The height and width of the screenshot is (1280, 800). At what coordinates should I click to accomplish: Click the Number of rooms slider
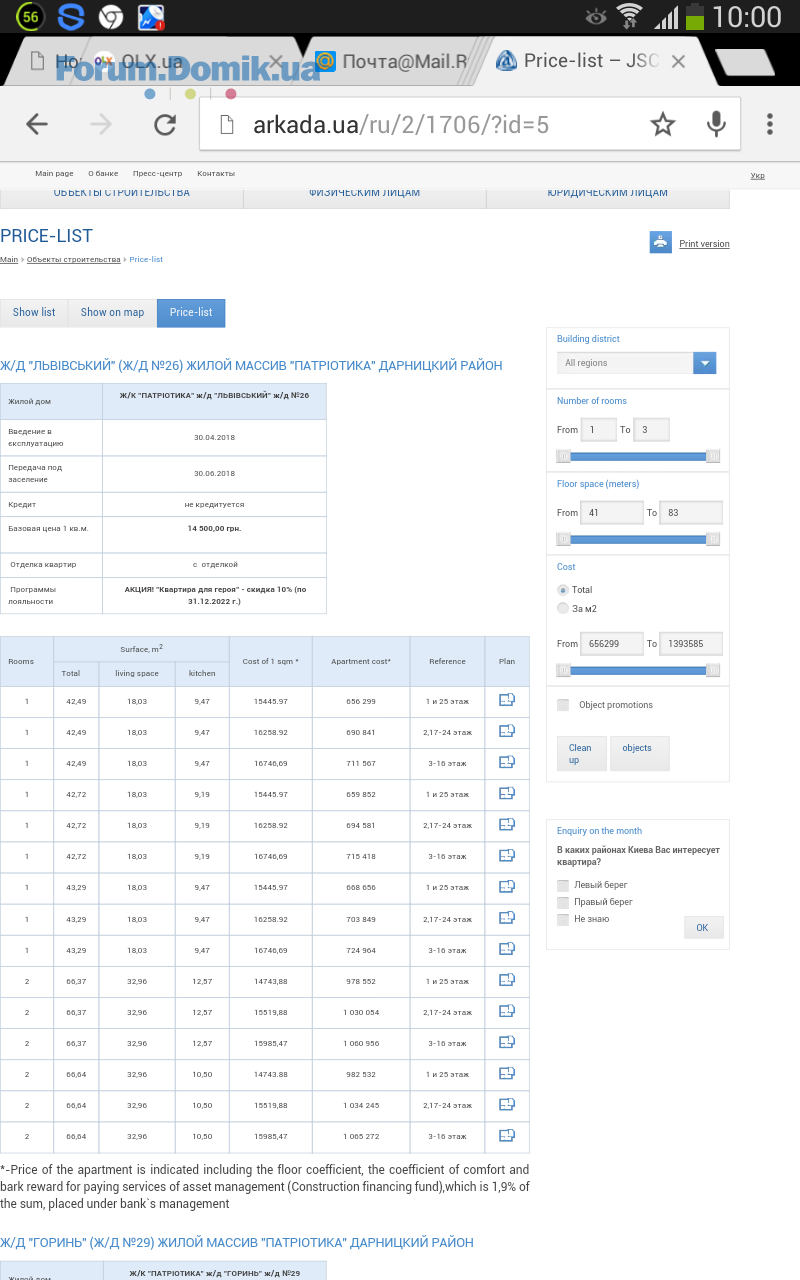[638, 456]
